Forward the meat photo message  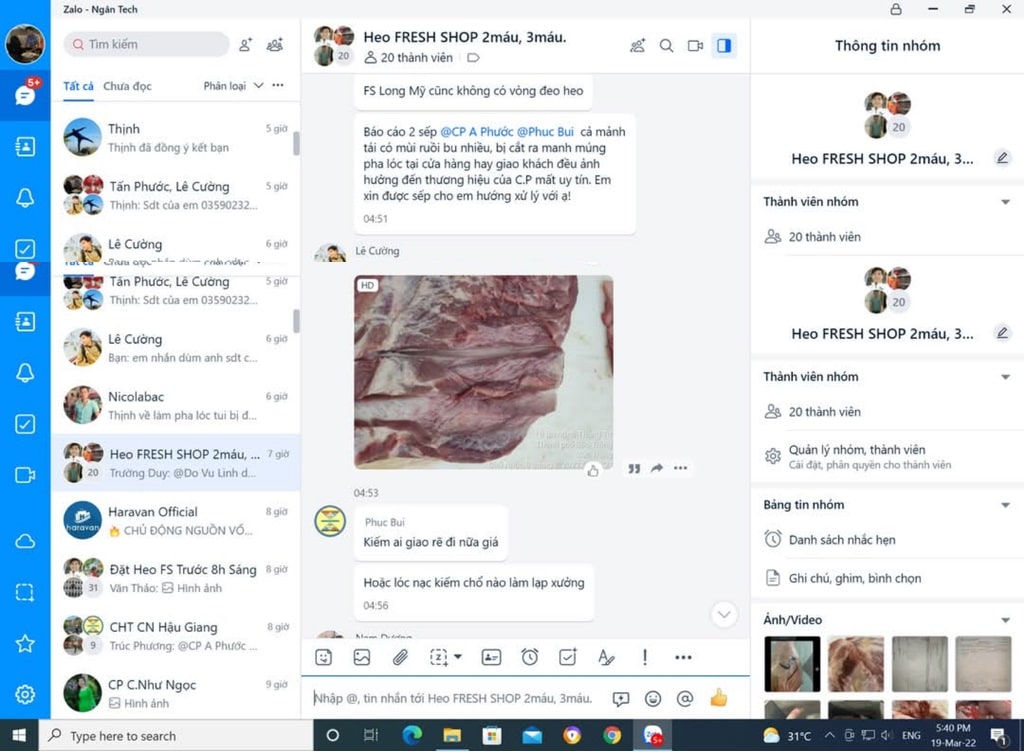[x=657, y=467]
